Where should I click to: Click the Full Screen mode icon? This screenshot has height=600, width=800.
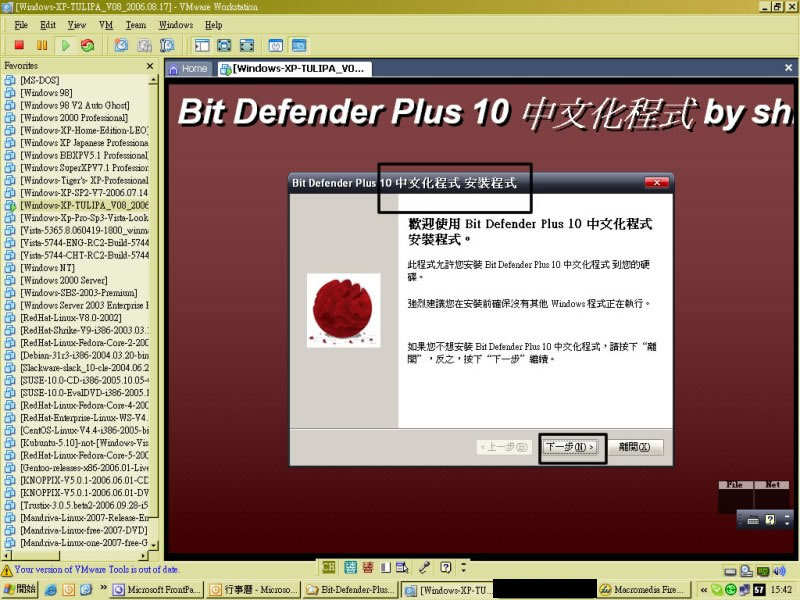[x=246, y=45]
